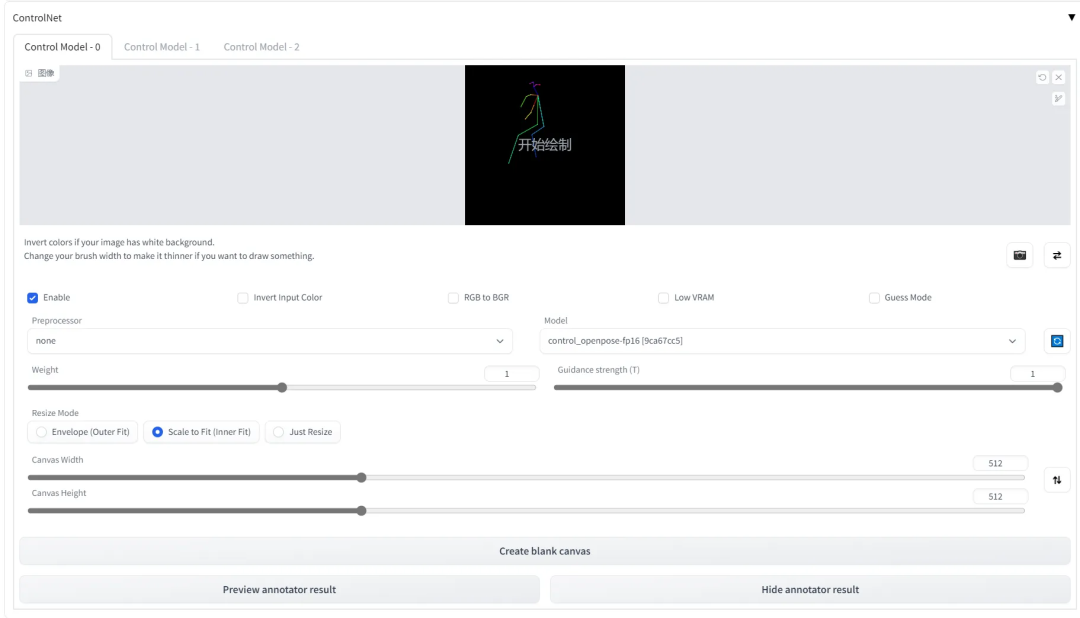Swap canvas width and height icon
This screenshot has width=1080, height=618.
1057,480
